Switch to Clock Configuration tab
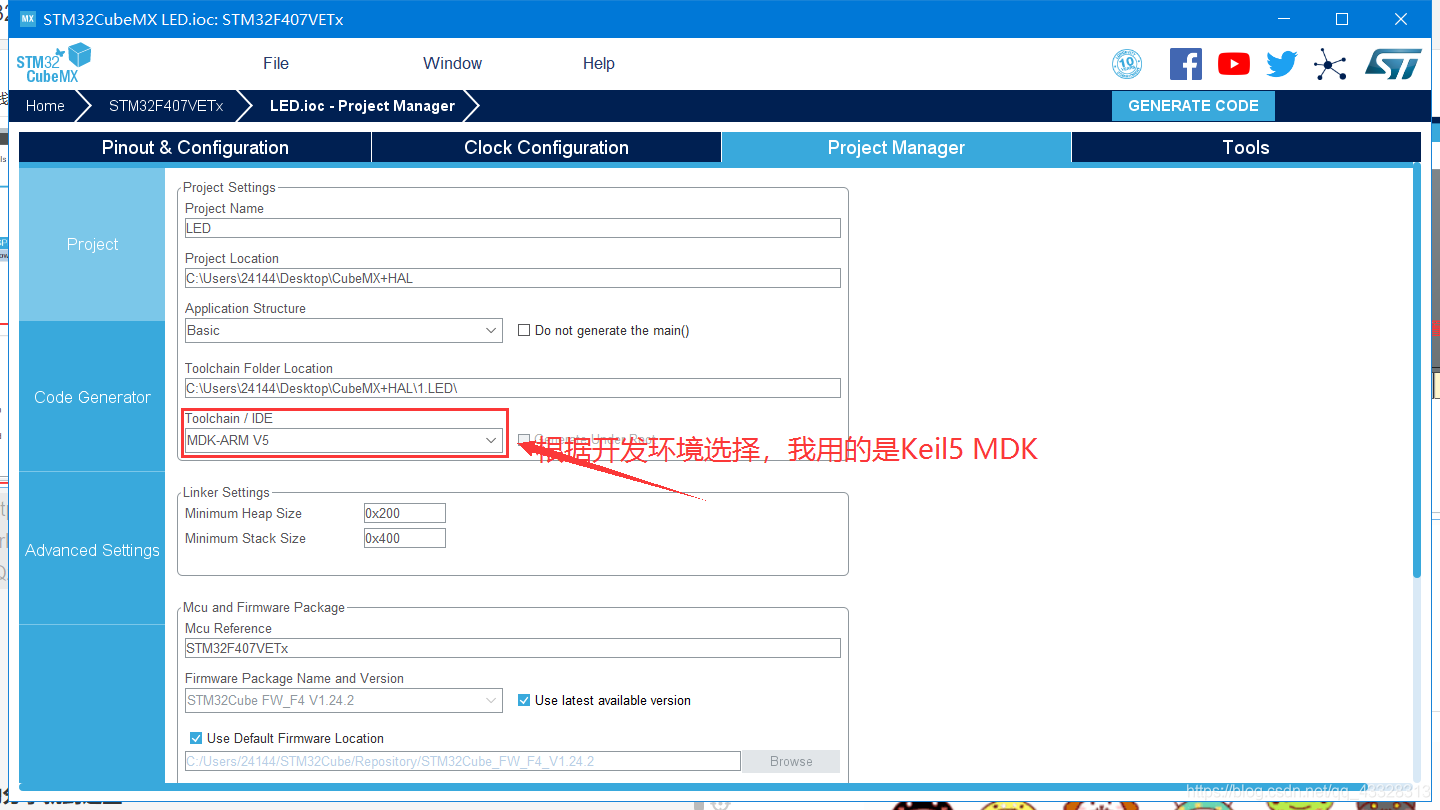This screenshot has width=1440, height=810. click(546, 147)
